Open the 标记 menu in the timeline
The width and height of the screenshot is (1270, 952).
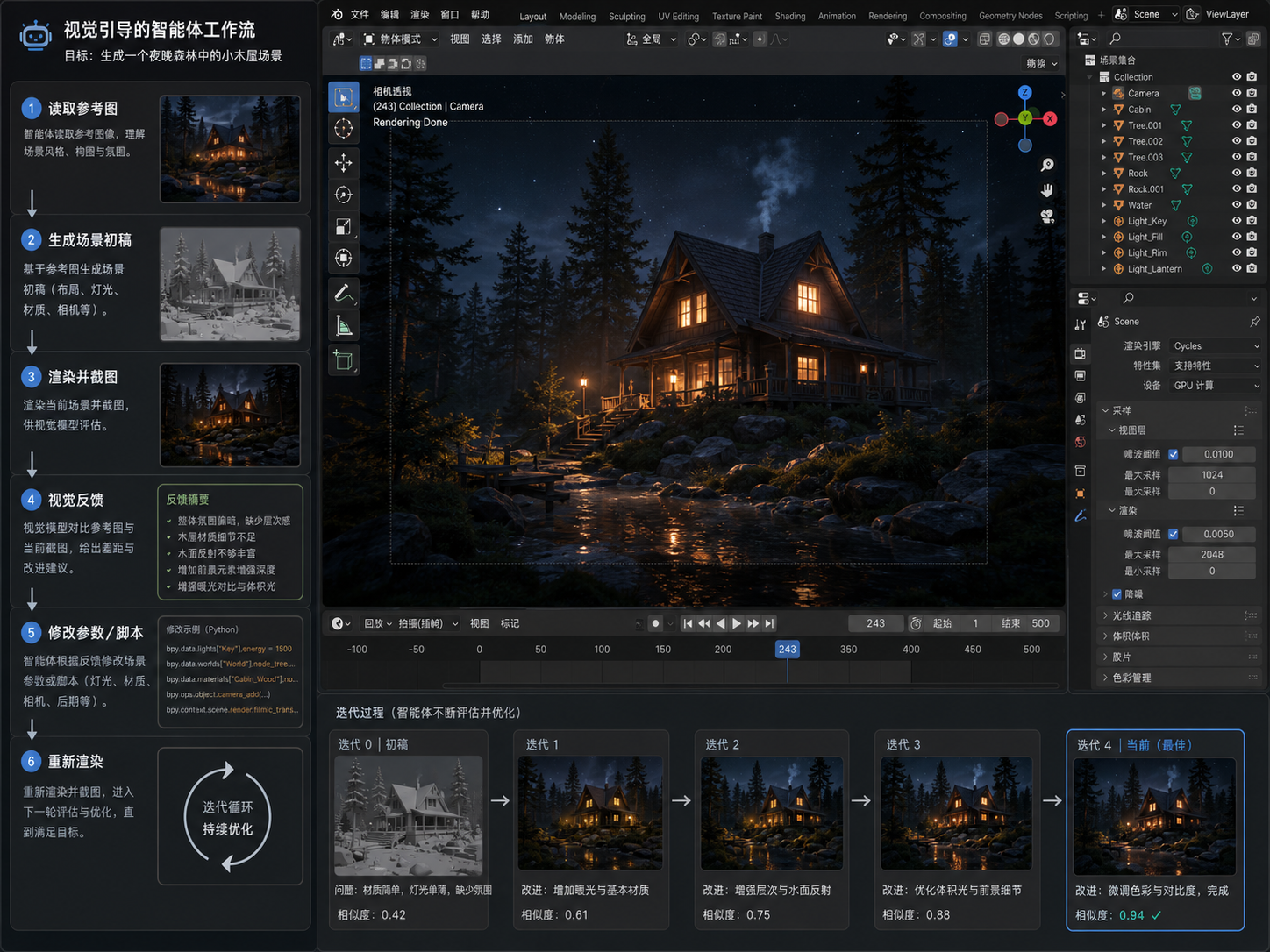coord(510,623)
